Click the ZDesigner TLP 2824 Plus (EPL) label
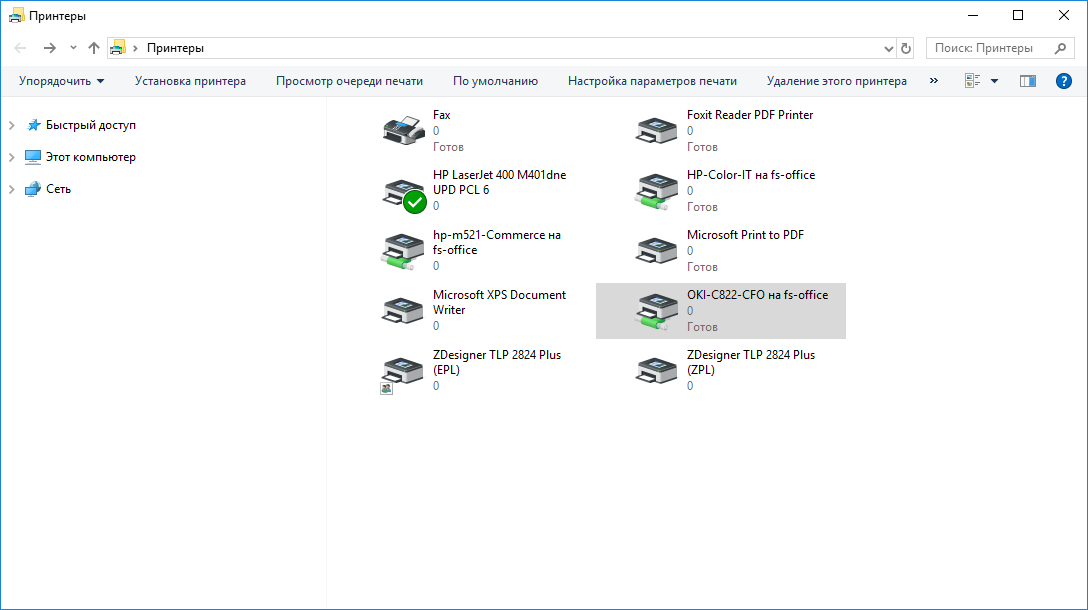The height and width of the screenshot is (610, 1088). tap(497, 362)
